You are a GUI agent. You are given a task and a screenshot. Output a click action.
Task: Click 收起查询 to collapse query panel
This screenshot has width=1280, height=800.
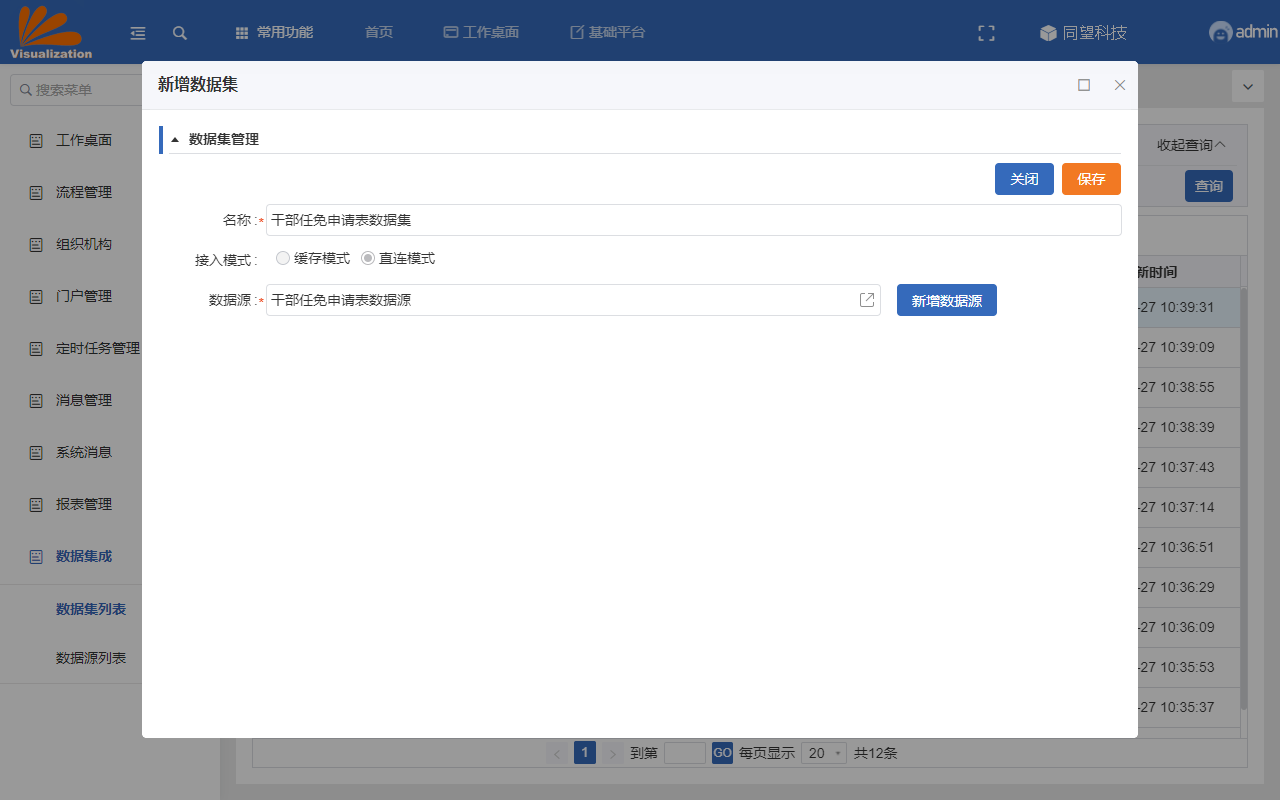click(1191, 145)
